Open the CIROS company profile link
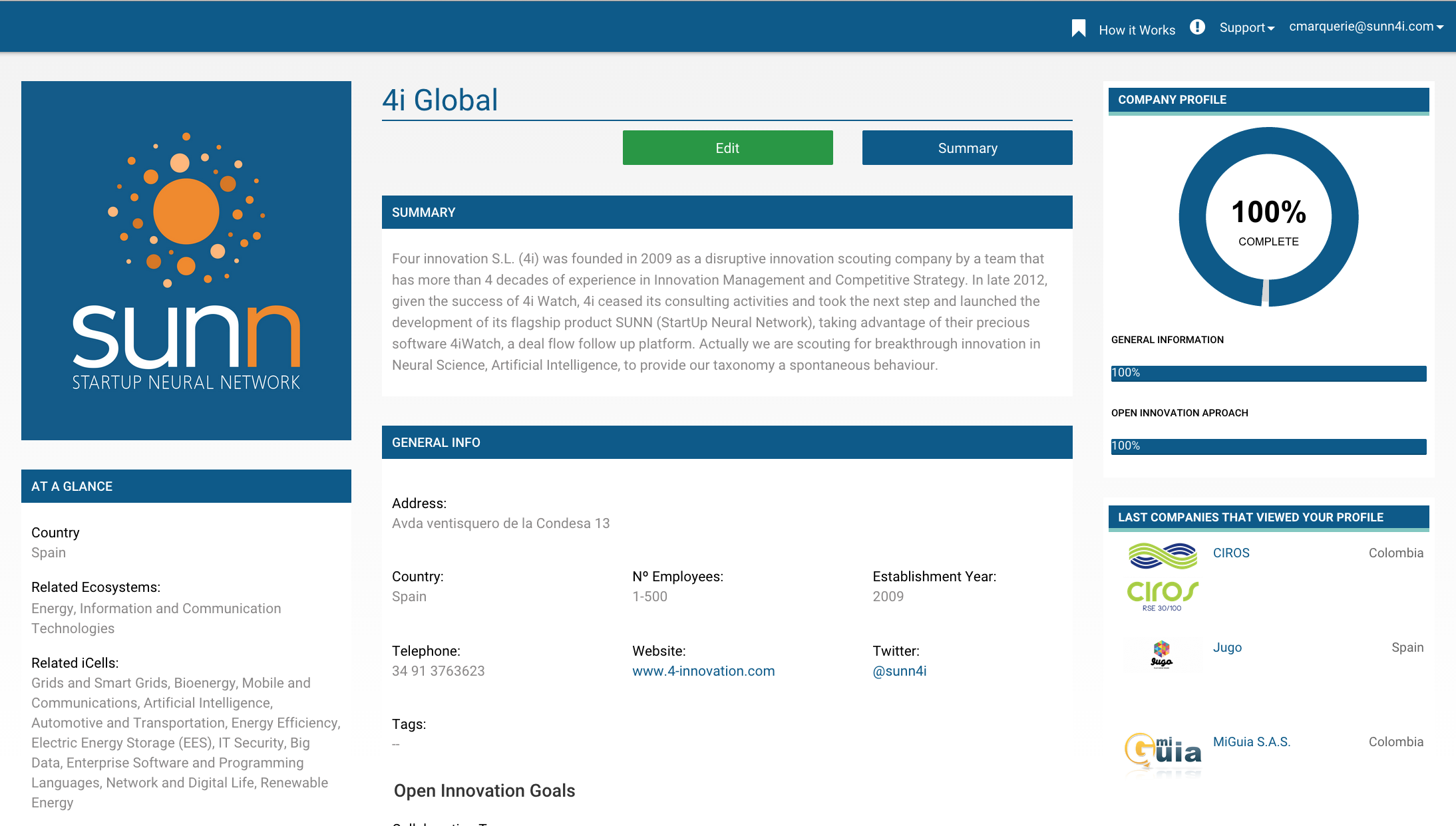The width and height of the screenshot is (1456, 826). click(1231, 553)
